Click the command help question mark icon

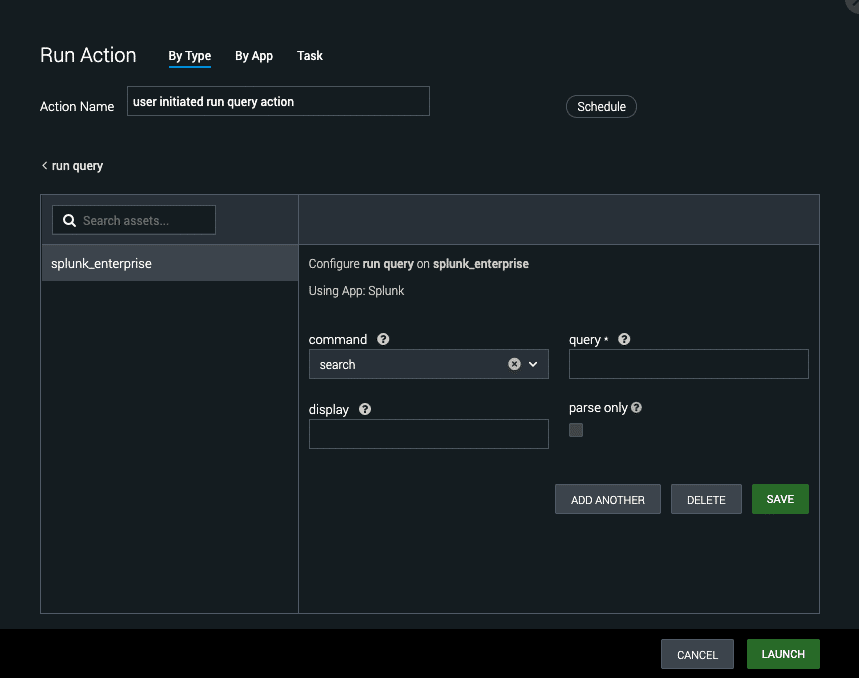pos(383,340)
